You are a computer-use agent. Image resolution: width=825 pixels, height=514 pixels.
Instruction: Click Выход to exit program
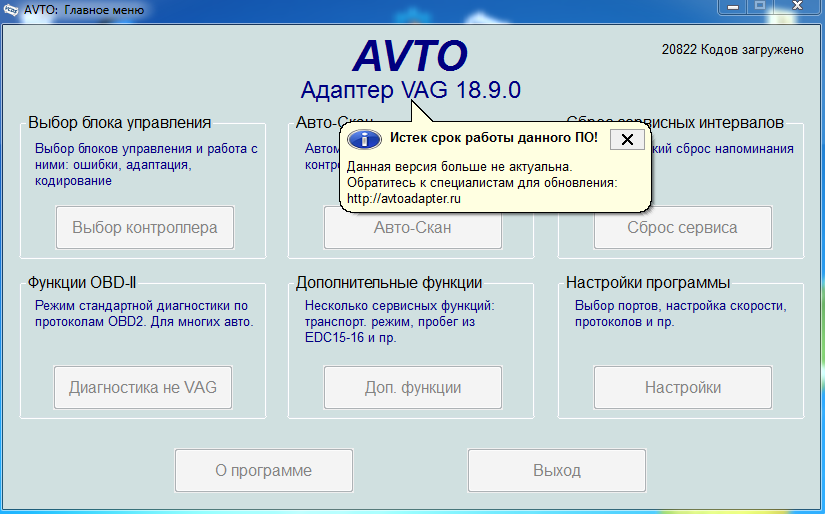click(x=557, y=470)
